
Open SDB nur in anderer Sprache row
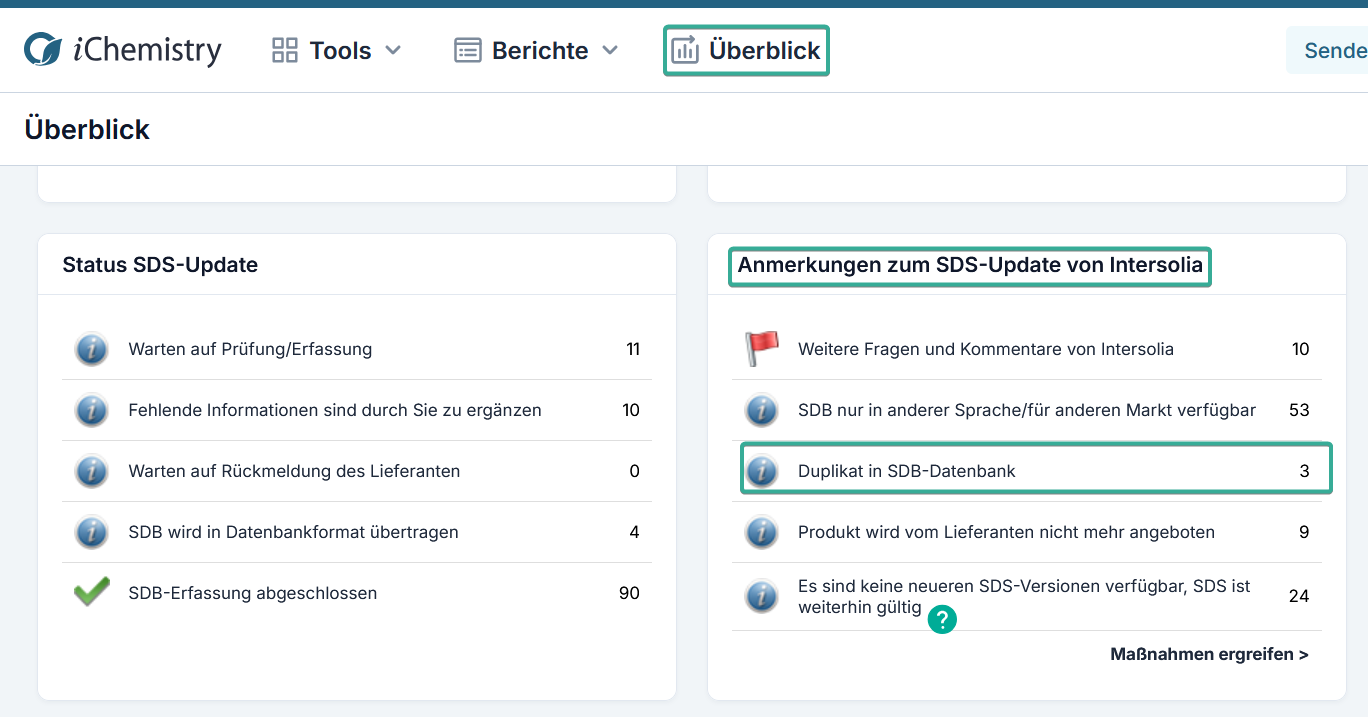(x=1027, y=410)
